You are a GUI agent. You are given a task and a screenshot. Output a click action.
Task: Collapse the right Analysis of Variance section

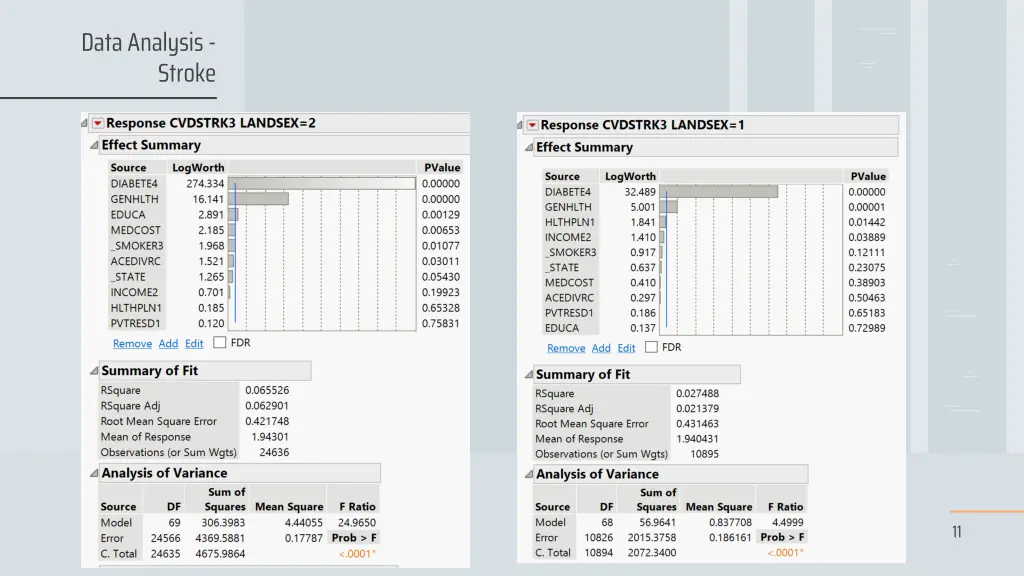coord(529,473)
